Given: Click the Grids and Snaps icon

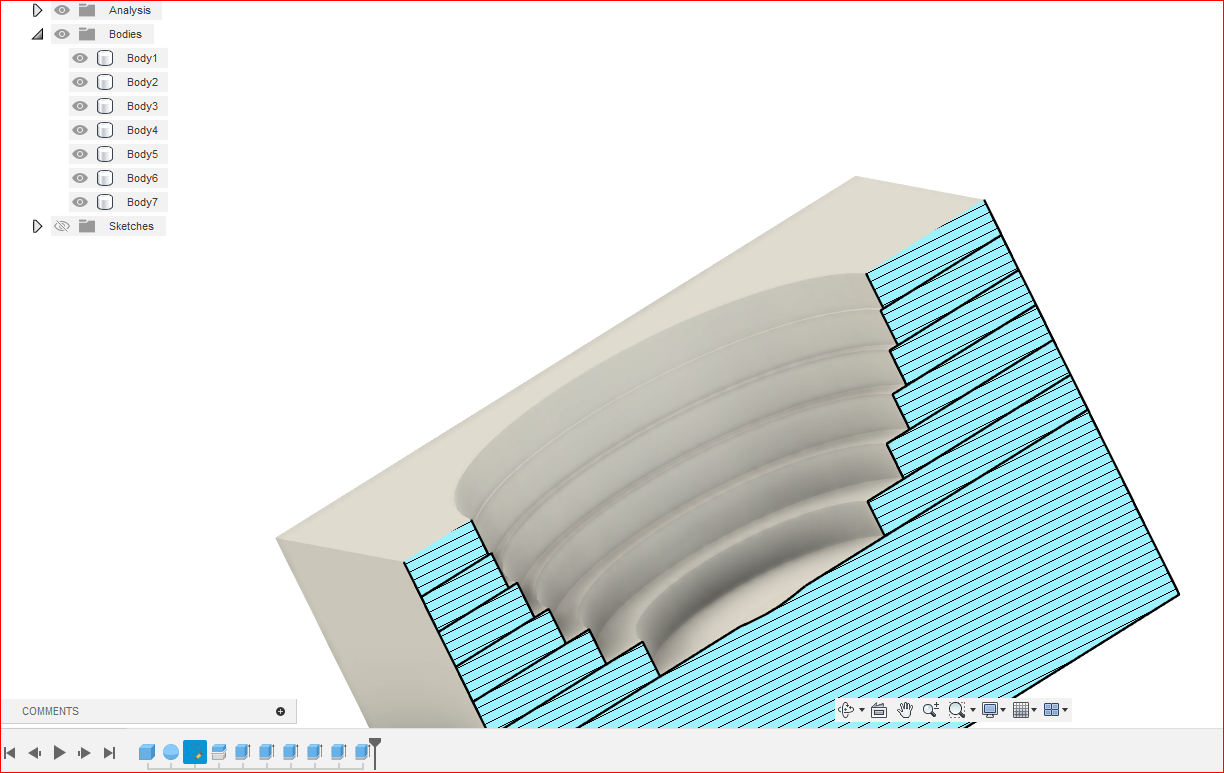Looking at the screenshot, I should click(1020, 709).
